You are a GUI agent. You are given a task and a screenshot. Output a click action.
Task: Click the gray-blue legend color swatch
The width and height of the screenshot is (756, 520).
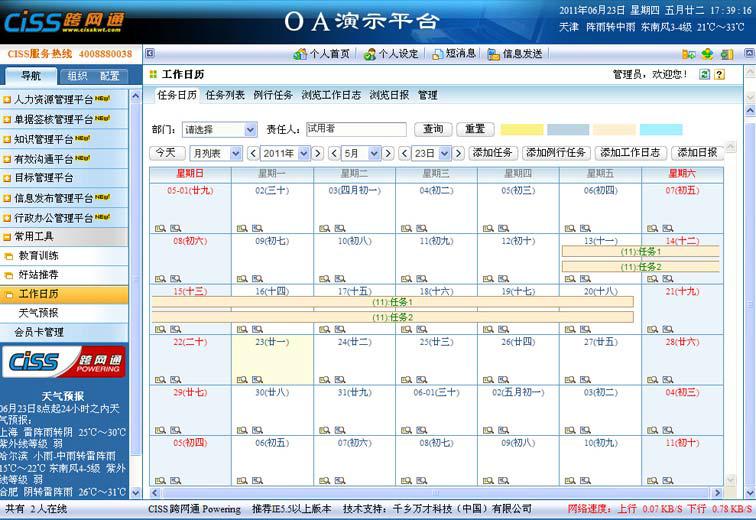pyautogui.click(x=568, y=129)
